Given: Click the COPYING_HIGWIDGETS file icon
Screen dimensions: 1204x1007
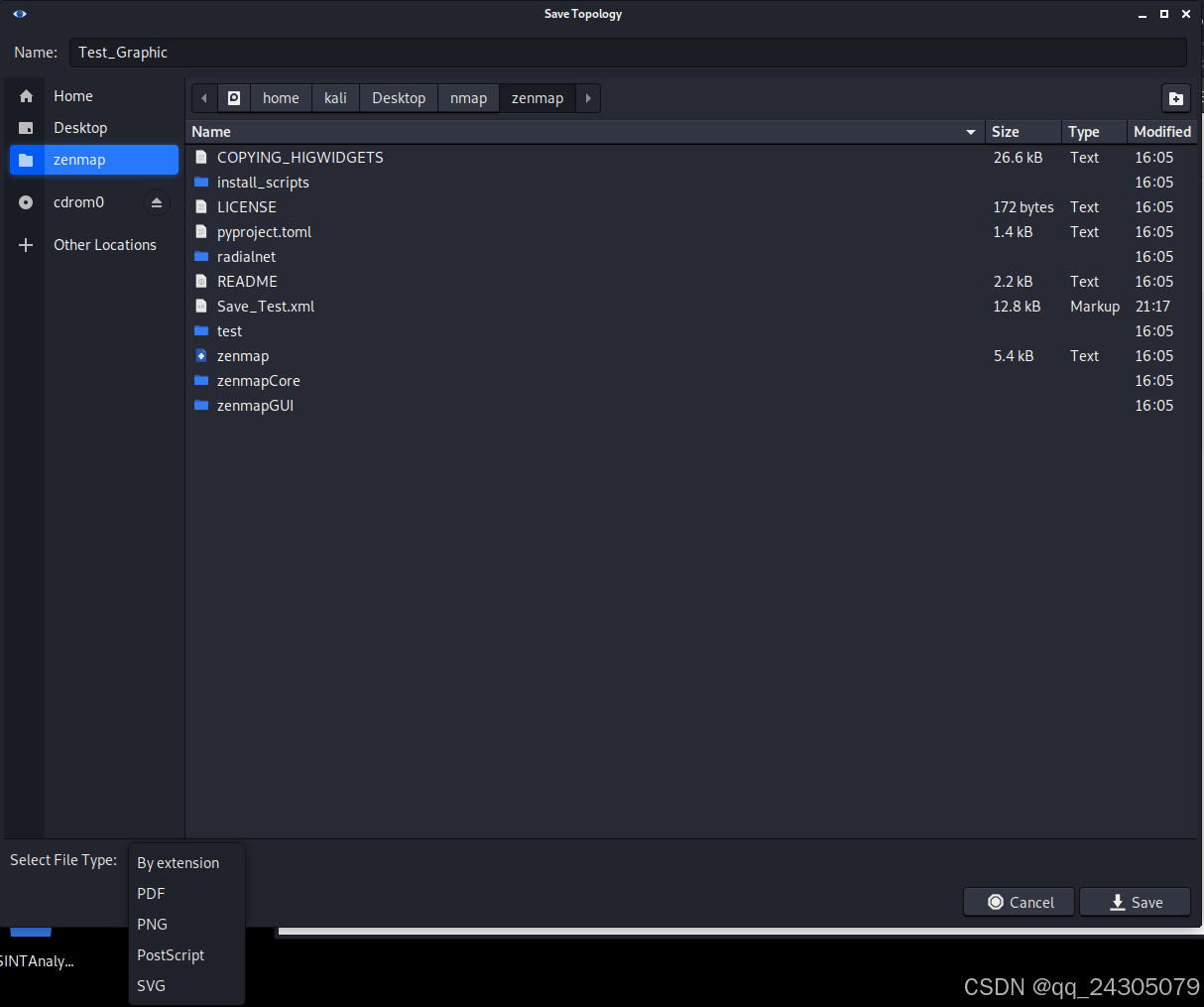Looking at the screenshot, I should [201, 157].
